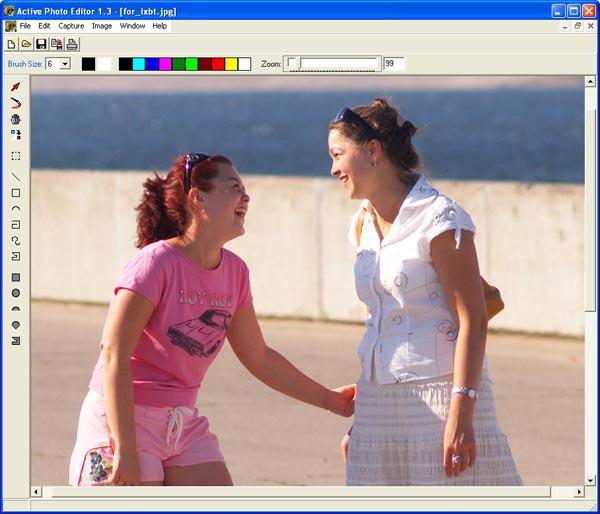Image resolution: width=600 pixels, height=514 pixels.
Task: Open the File menu
Action: [x=25, y=26]
